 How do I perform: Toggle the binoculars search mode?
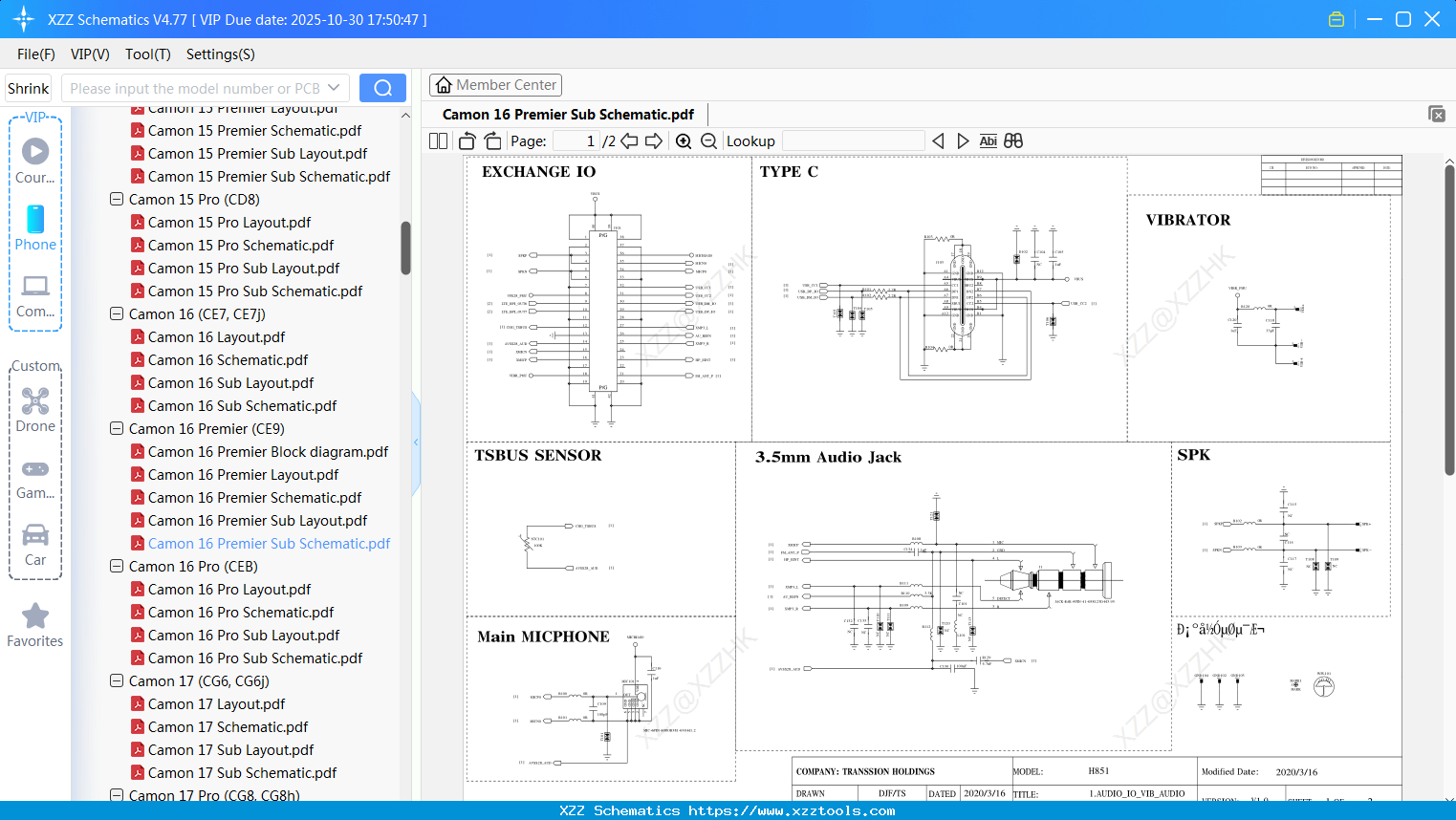pyautogui.click(x=1013, y=140)
